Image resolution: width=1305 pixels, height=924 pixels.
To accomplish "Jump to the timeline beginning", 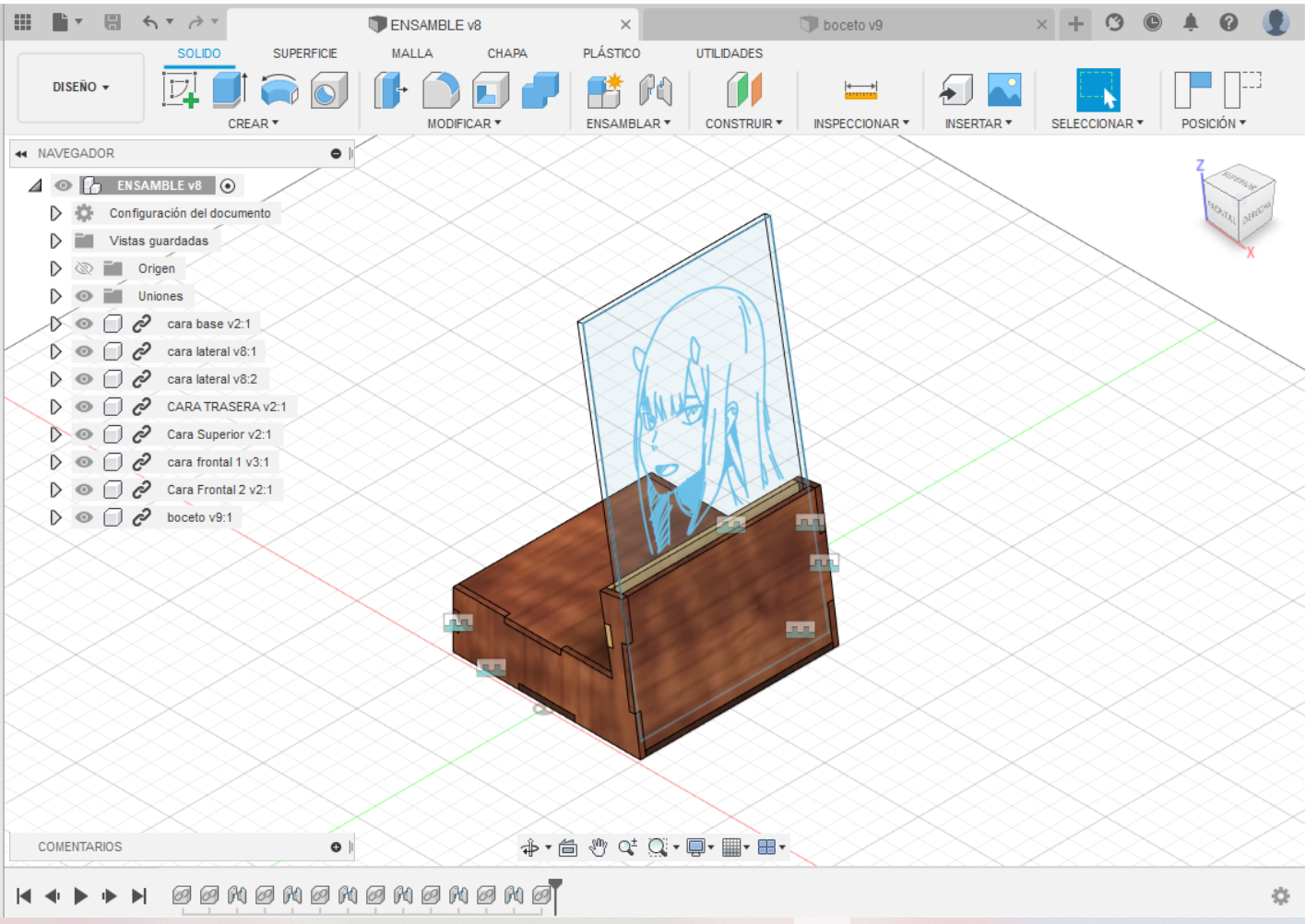I will point(24,895).
